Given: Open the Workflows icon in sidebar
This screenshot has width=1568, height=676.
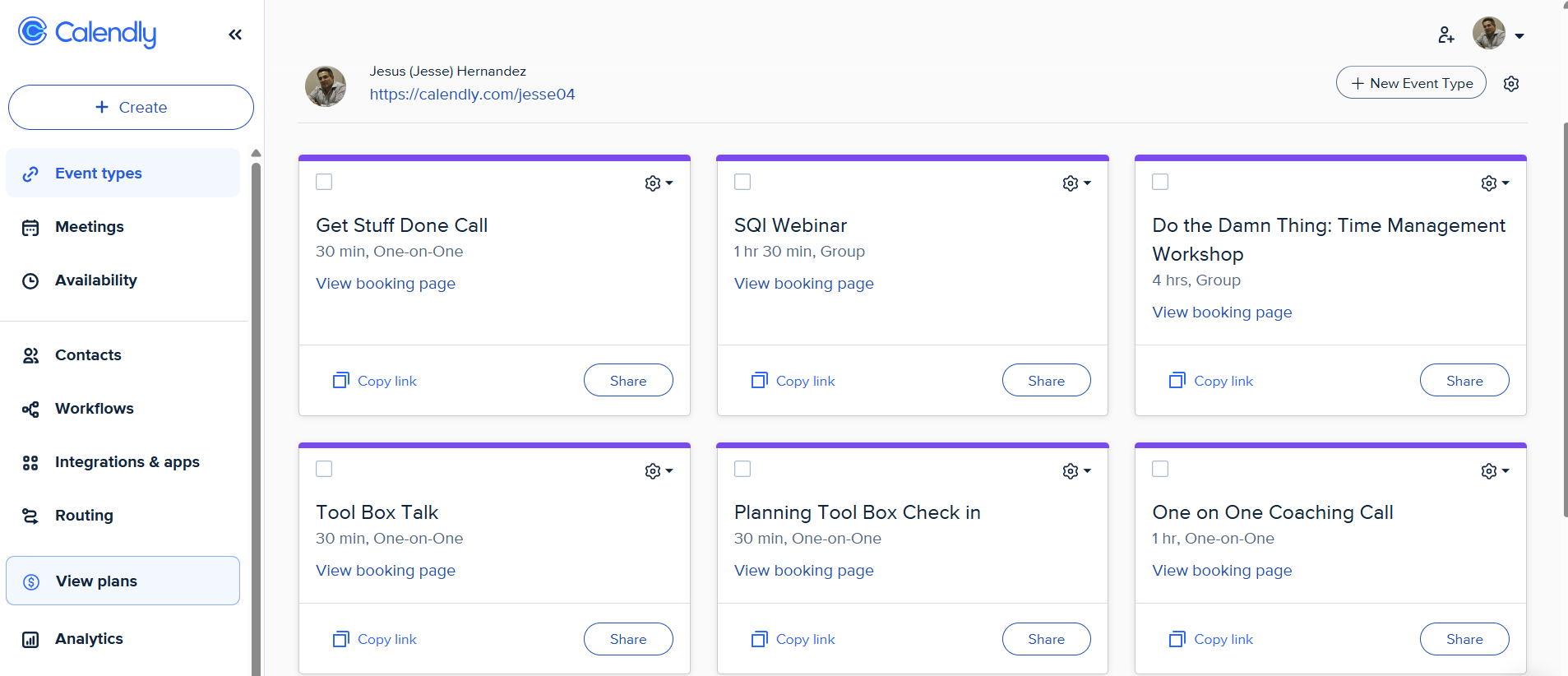Looking at the screenshot, I should click(x=30, y=410).
